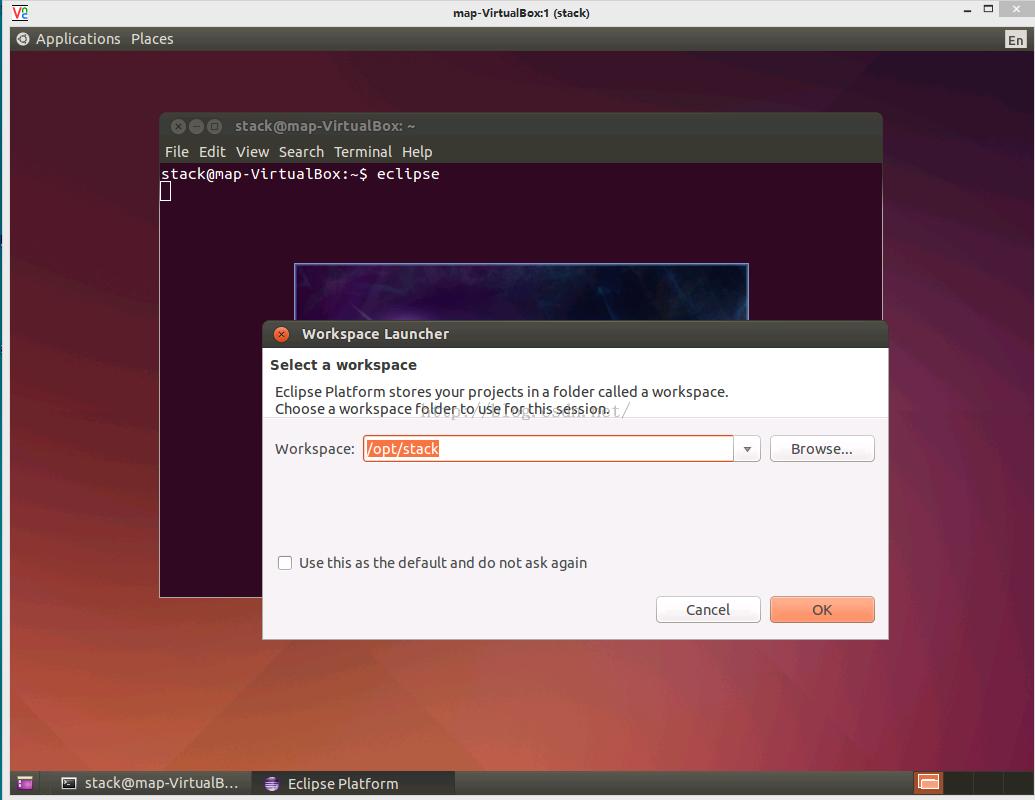Image resolution: width=1035 pixels, height=800 pixels.
Task: Click OK in Workspace Launcher
Action: point(822,609)
